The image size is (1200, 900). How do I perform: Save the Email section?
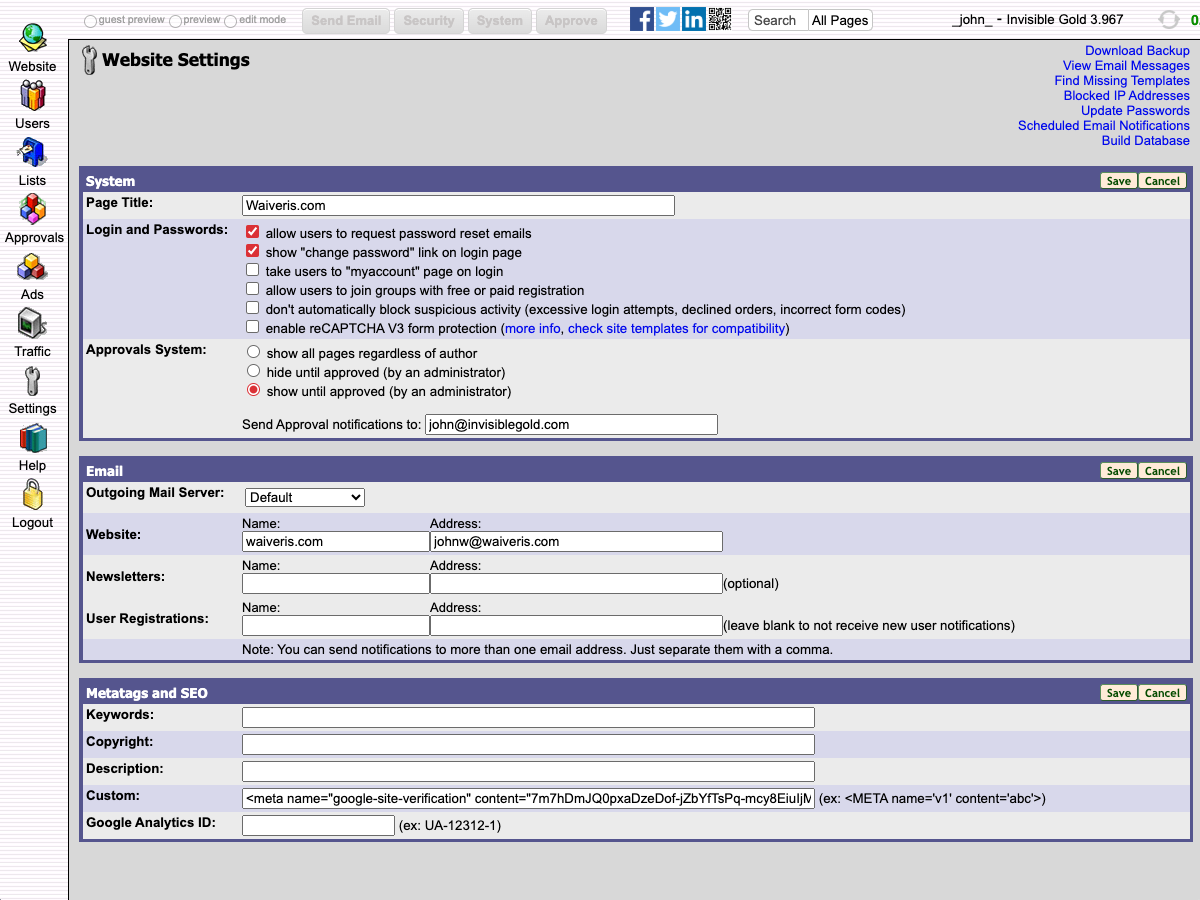(1119, 471)
